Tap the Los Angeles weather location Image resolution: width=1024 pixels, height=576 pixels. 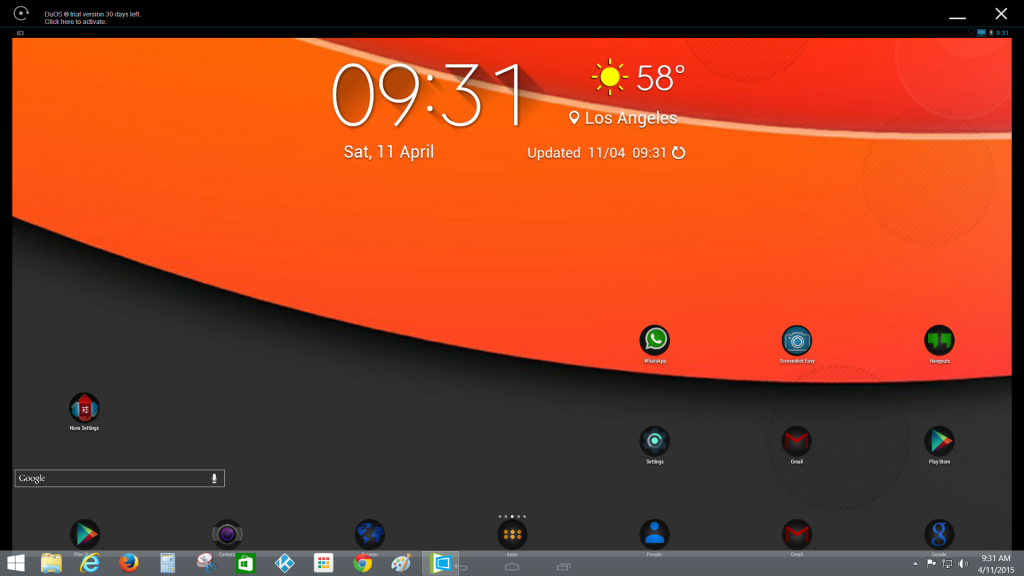tap(623, 118)
